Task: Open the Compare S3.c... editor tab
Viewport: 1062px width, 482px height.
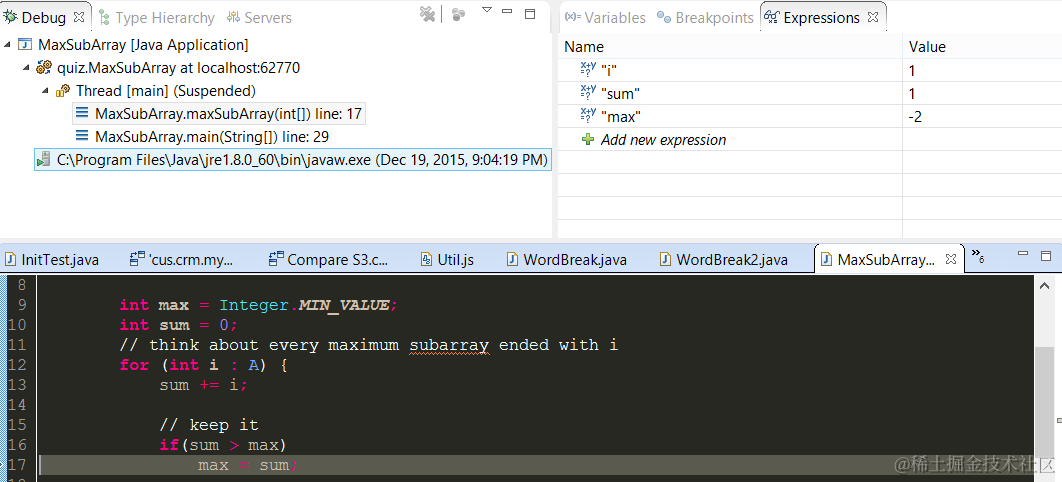Action: click(x=328, y=259)
